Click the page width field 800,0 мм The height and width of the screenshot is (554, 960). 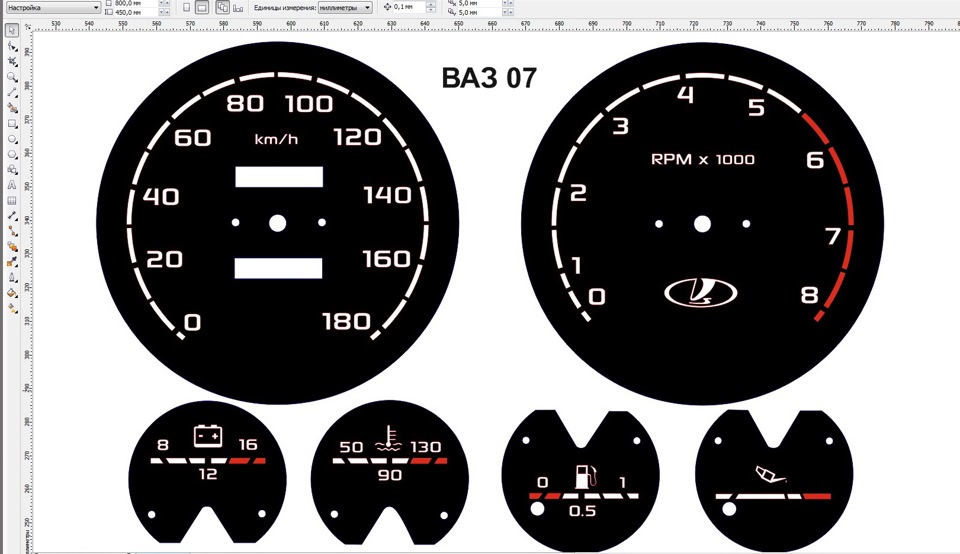(135, 3)
